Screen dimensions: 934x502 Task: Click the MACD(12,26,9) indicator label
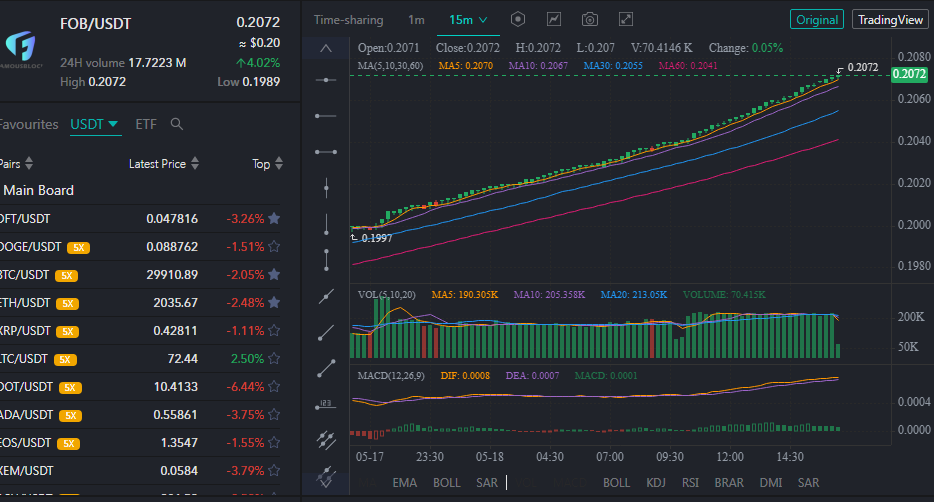(x=391, y=376)
